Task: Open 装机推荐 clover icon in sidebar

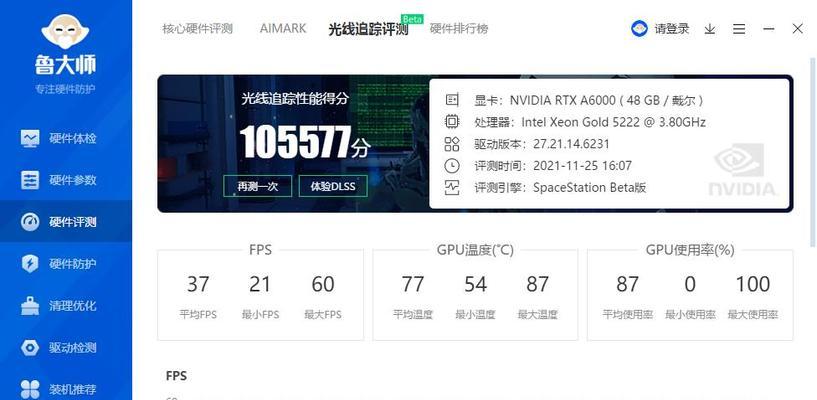Action: point(30,389)
